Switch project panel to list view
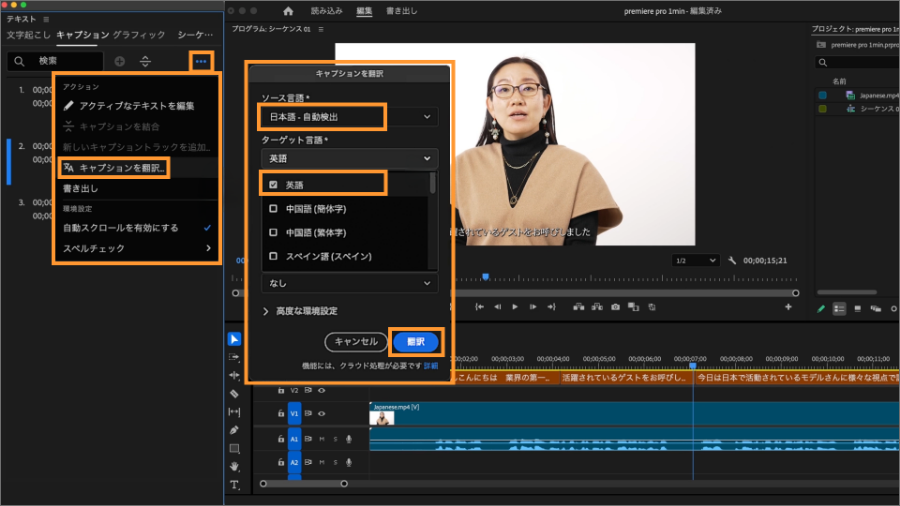This screenshot has height=506, width=900. click(839, 309)
